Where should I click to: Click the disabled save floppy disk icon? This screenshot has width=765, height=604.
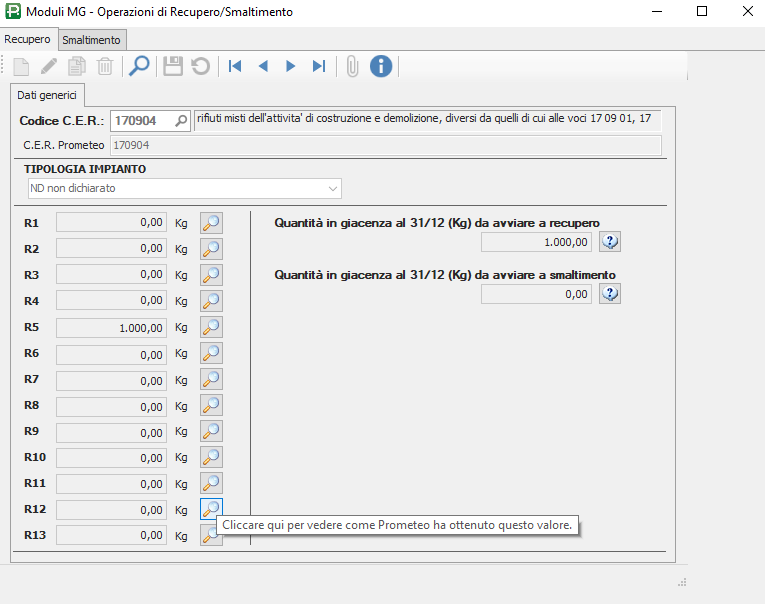pos(172,66)
